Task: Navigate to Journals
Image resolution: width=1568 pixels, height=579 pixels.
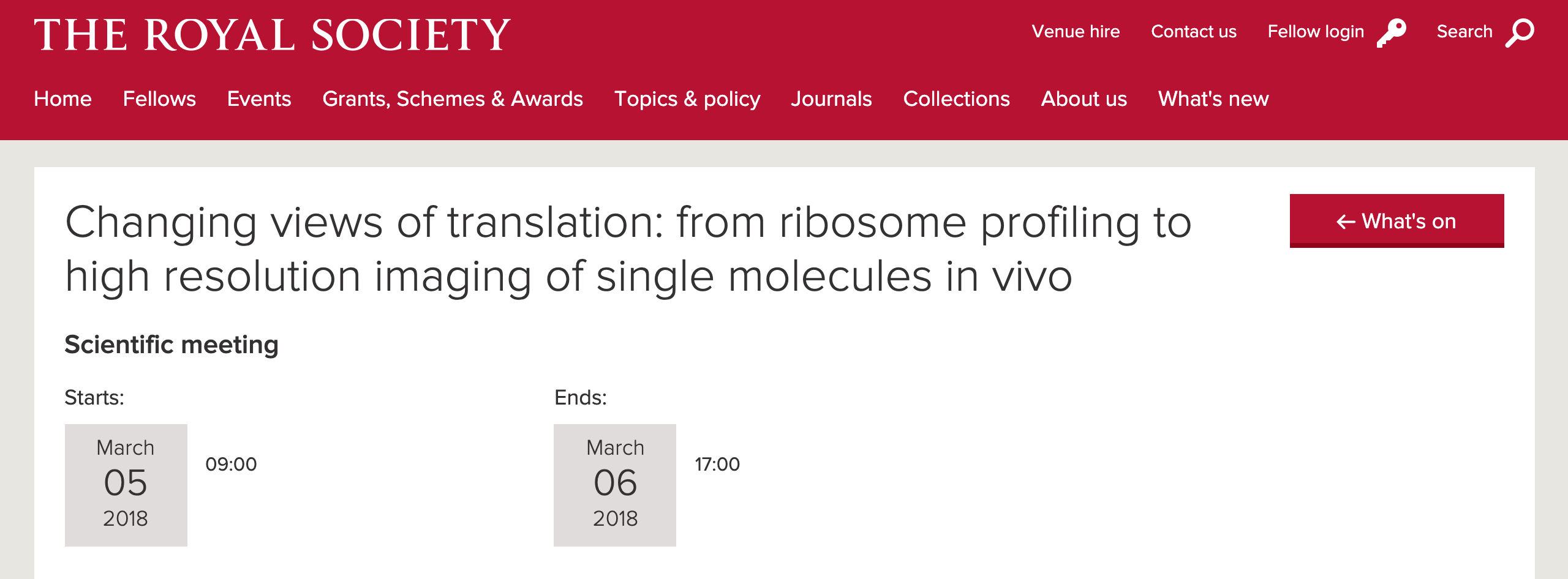Action: pyautogui.click(x=832, y=99)
